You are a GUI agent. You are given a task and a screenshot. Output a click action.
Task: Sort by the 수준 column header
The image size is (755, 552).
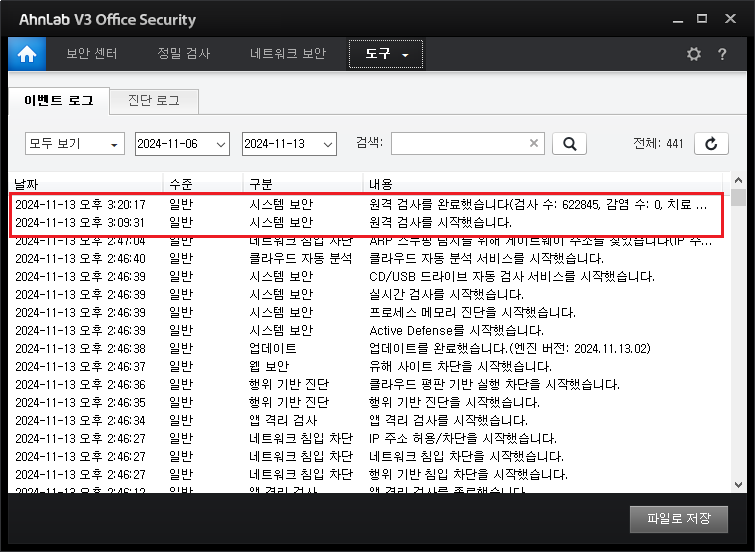(203, 184)
